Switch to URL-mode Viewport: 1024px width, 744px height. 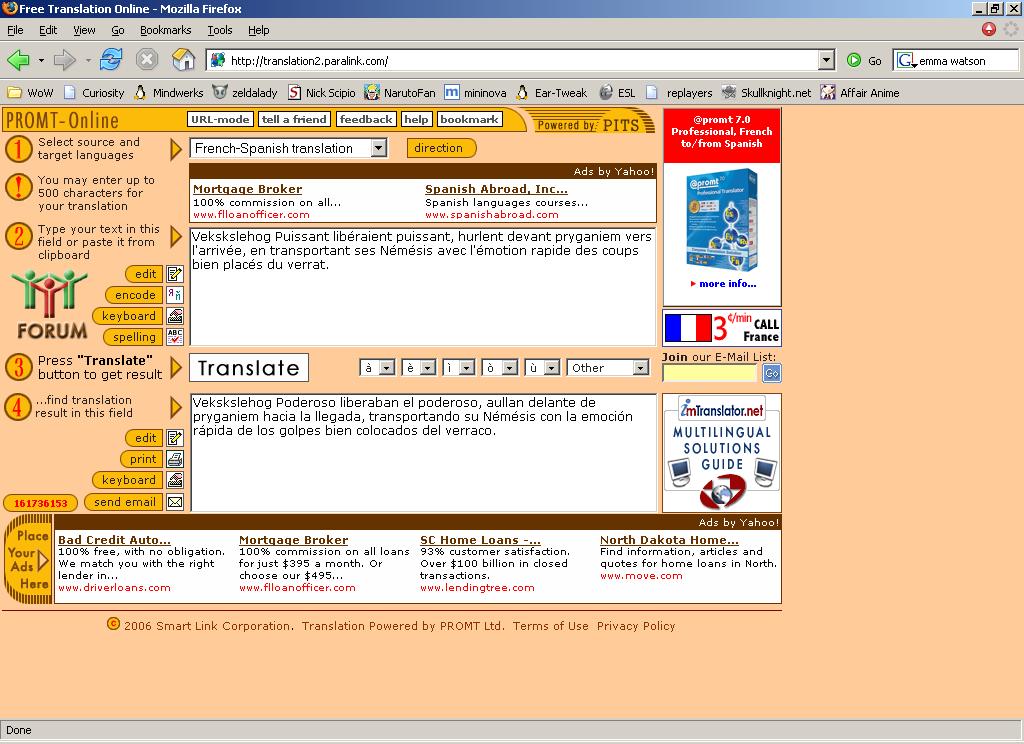219,119
